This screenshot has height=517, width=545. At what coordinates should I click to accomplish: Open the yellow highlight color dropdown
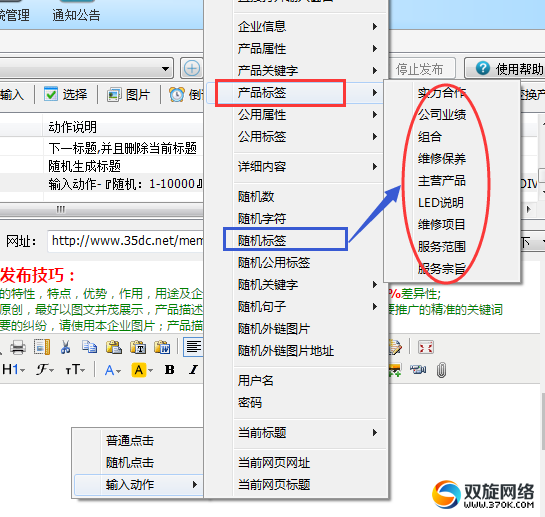(x=142, y=370)
